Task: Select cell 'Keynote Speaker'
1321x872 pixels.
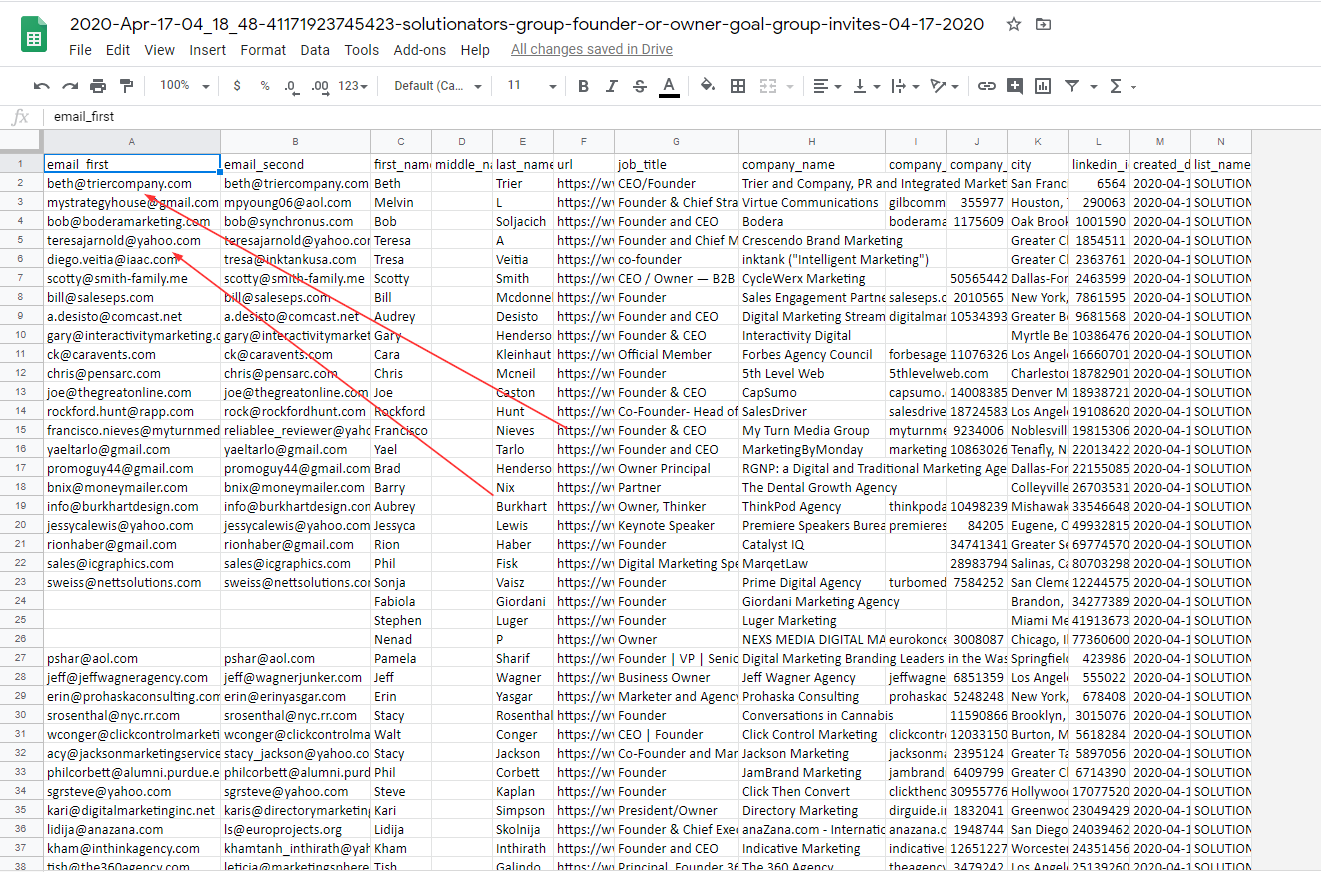Action: click(677, 525)
